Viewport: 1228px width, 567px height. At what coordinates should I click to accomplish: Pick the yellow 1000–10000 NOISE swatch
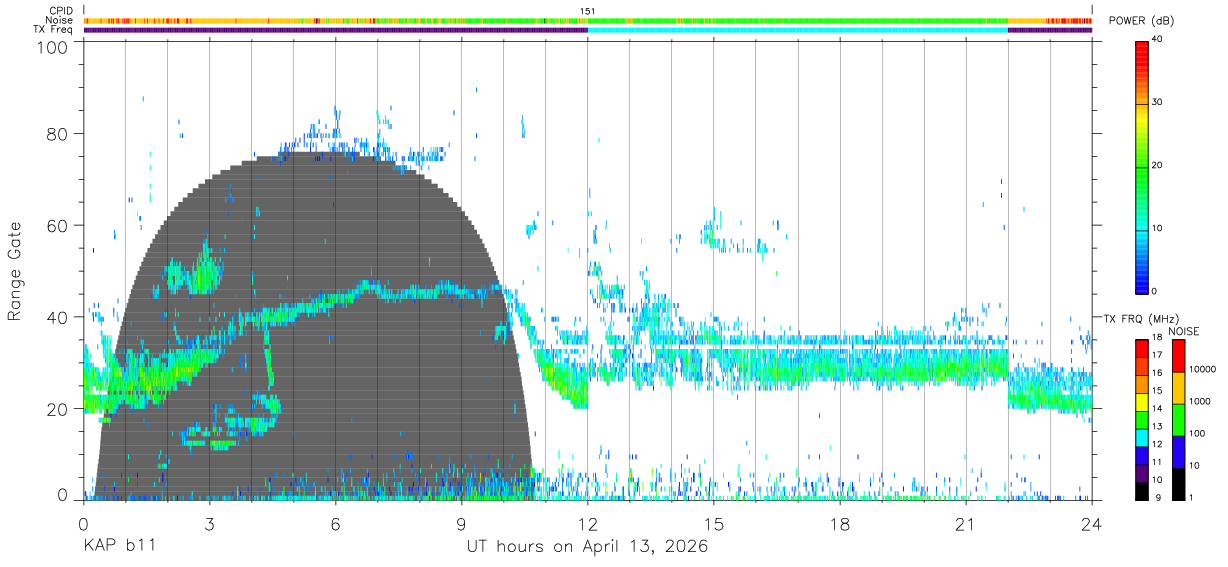point(1178,387)
